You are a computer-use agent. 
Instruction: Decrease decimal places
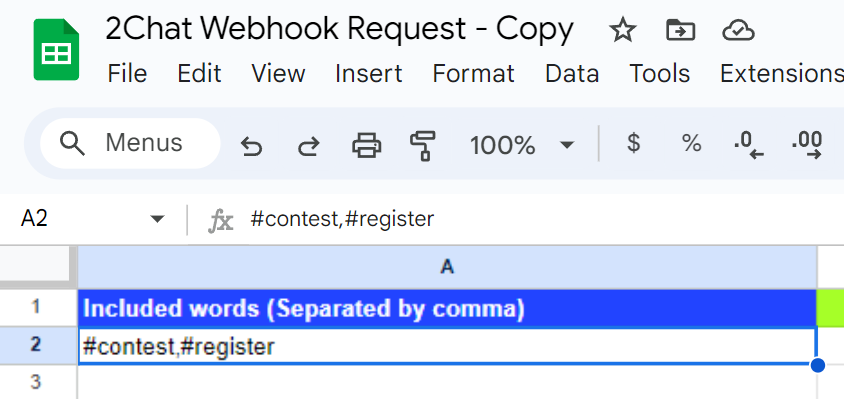click(749, 145)
